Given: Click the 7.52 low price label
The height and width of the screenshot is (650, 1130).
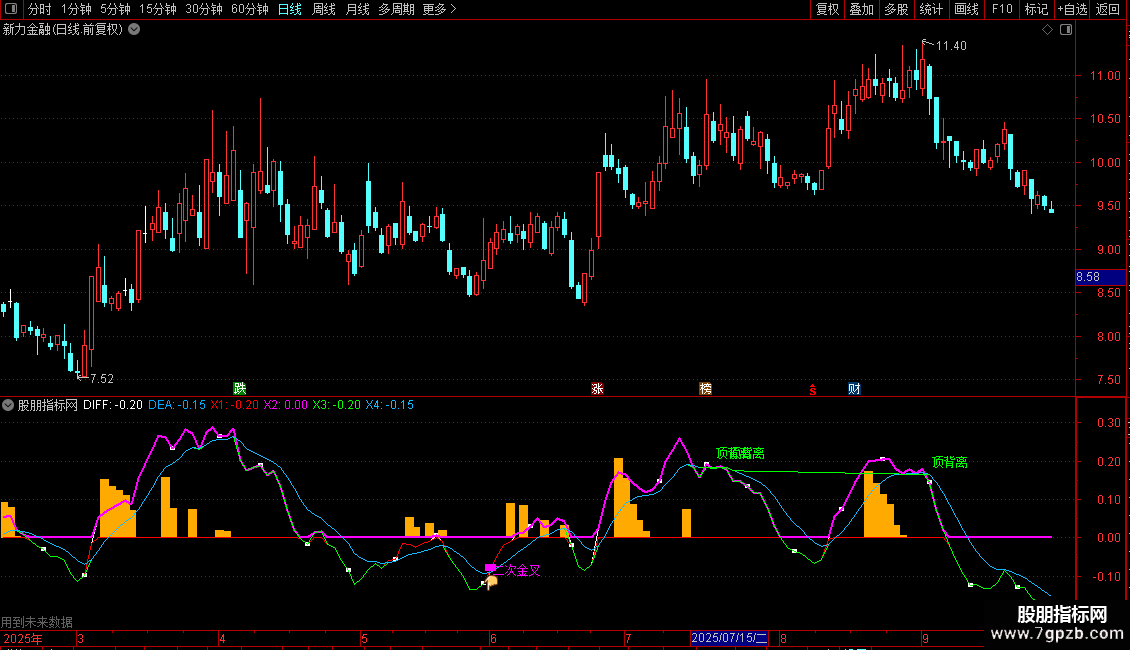Looking at the screenshot, I should pos(102,378).
